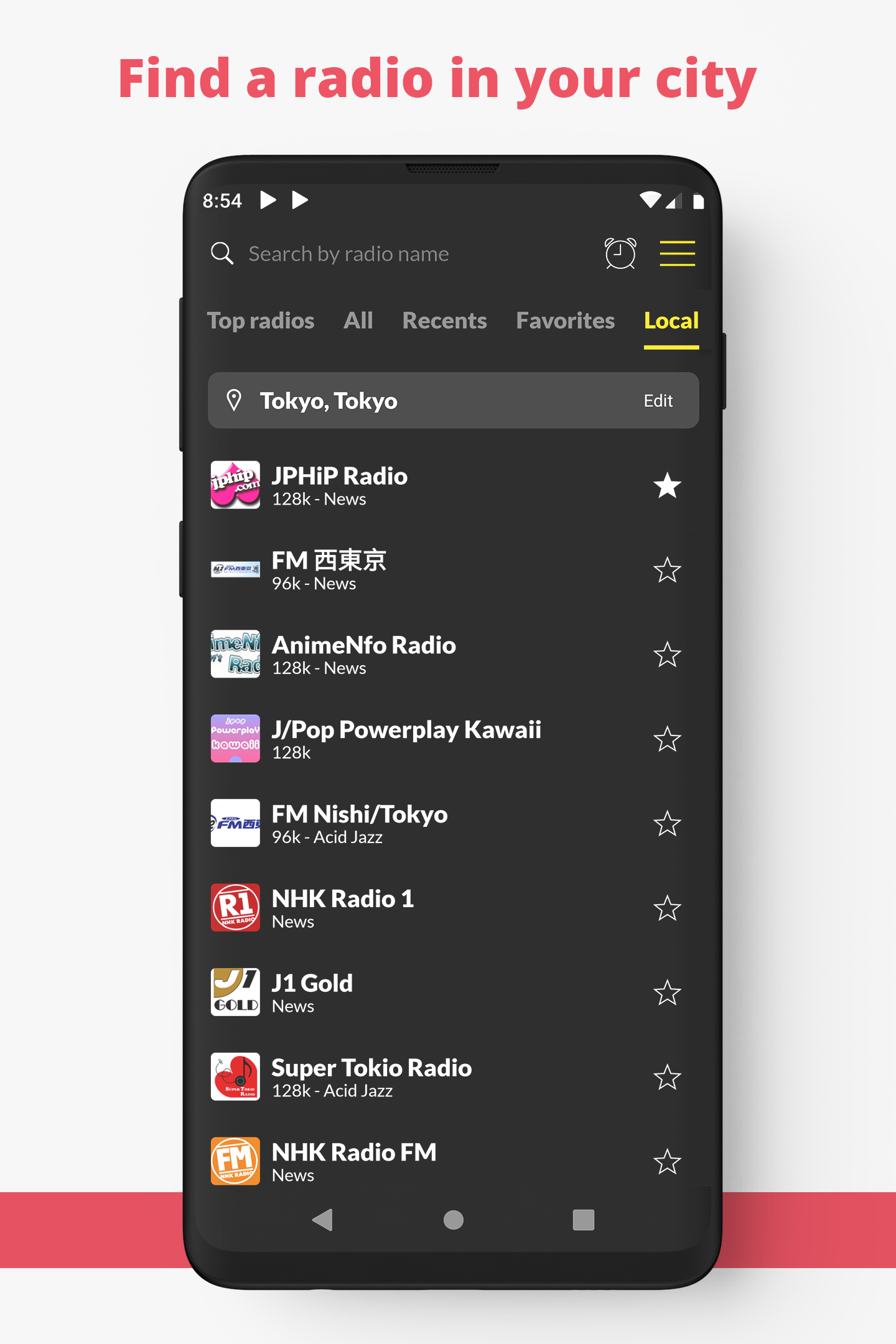Play the NHK Radio FM station
The image size is (896, 1344).
tap(353, 1161)
